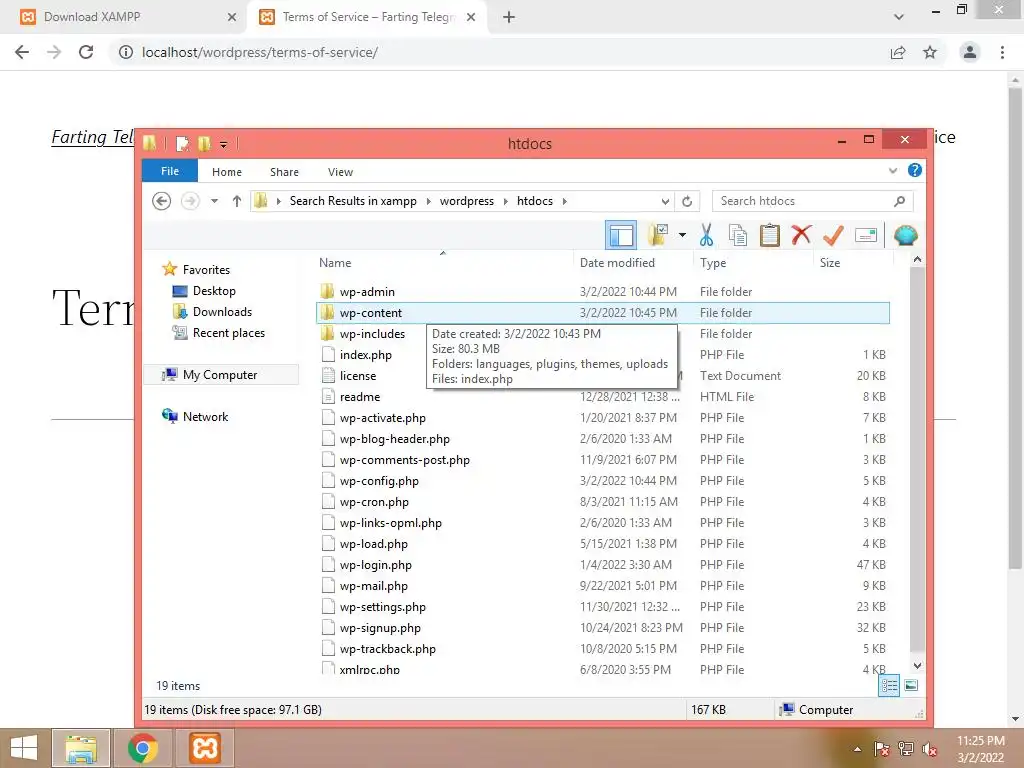
Task: Click the search magnifier in Search htdocs
Action: coord(900,201)
